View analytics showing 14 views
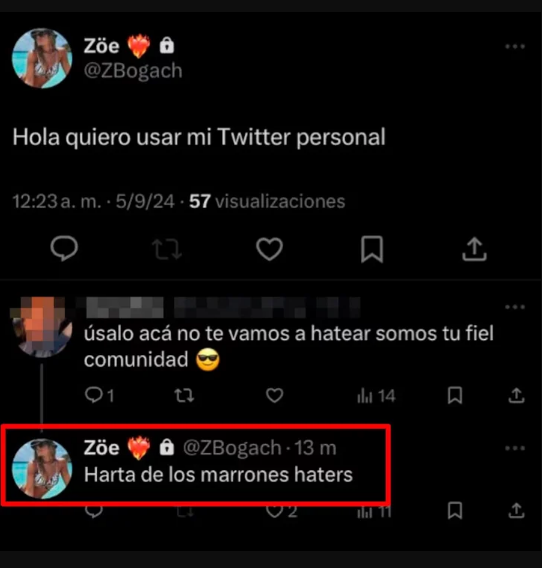 point(376,396)
